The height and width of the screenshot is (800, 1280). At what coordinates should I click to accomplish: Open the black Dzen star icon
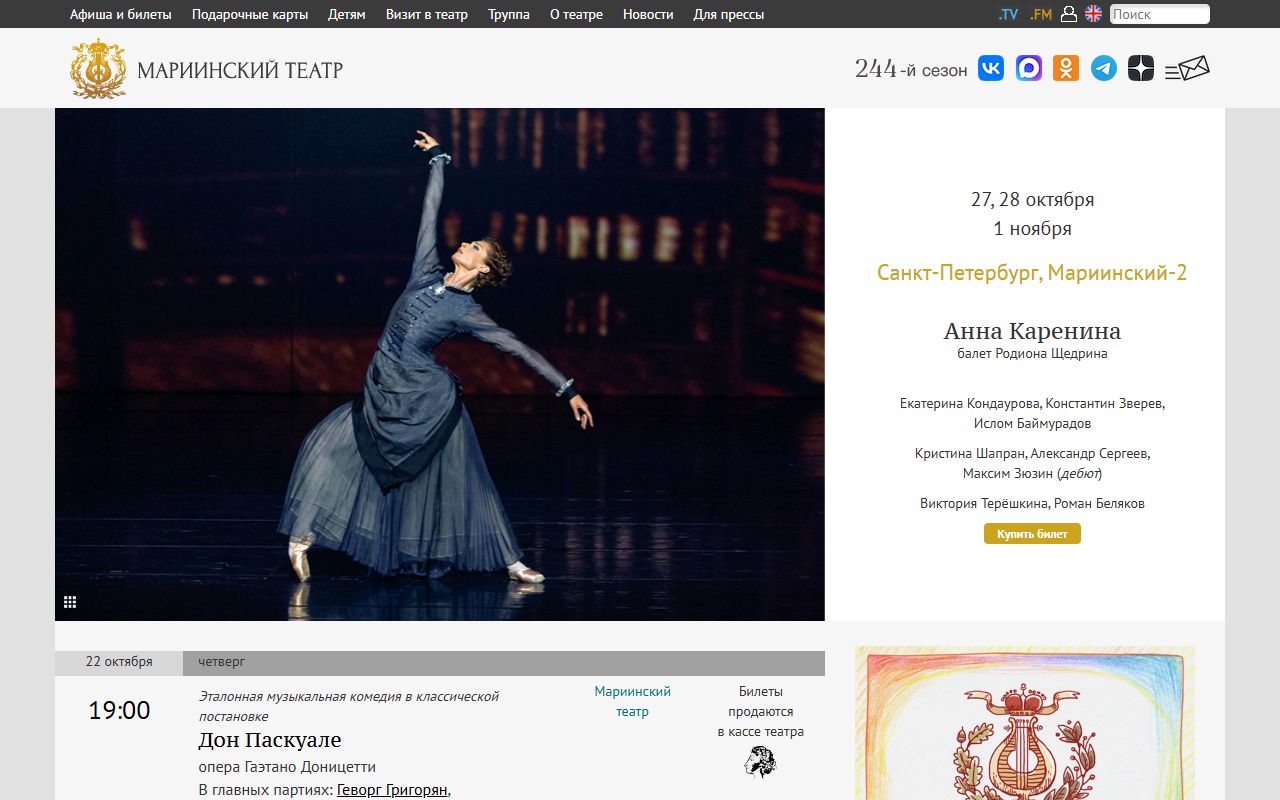(1141, 68)
